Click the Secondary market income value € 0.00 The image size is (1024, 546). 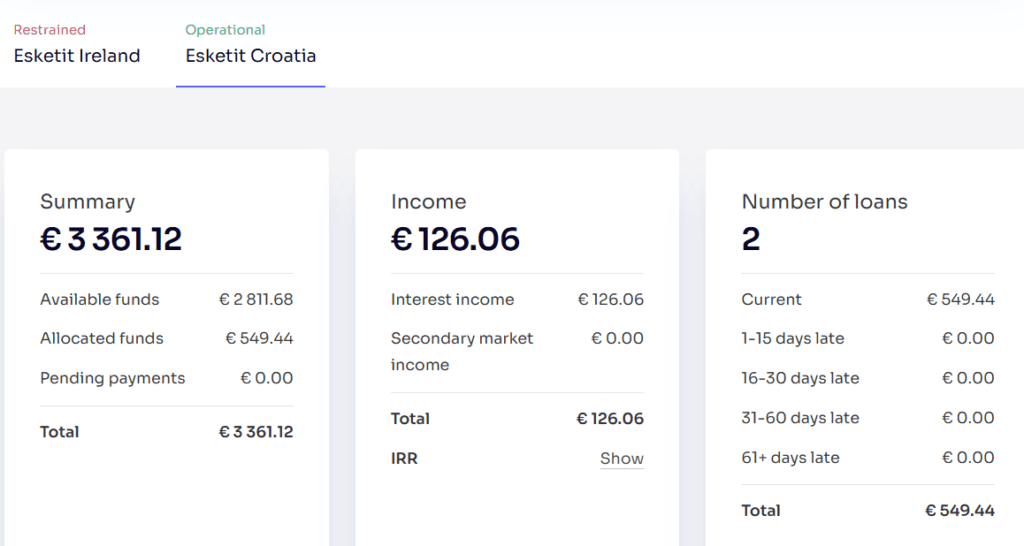point(617,338)
